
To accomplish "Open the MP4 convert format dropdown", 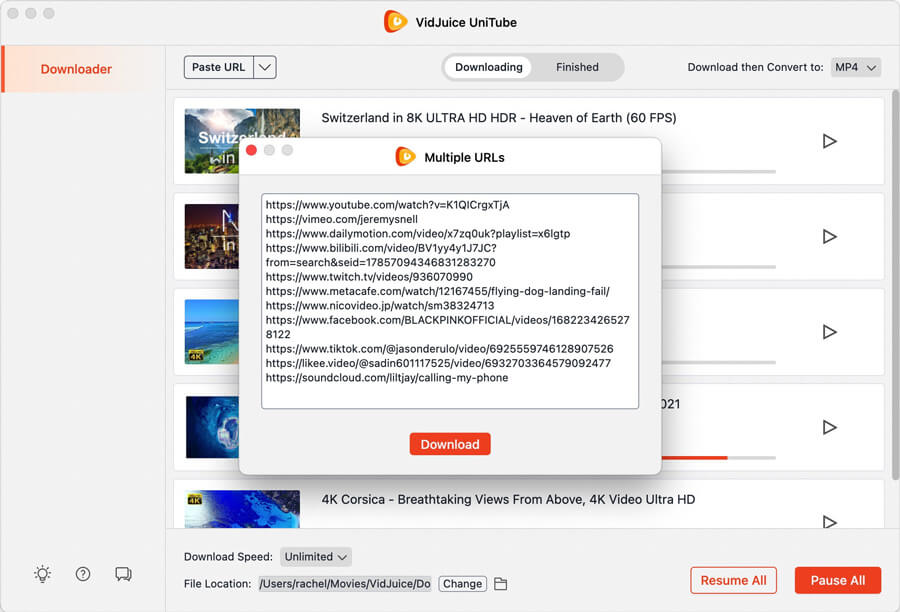I will (x=855, y=67).
